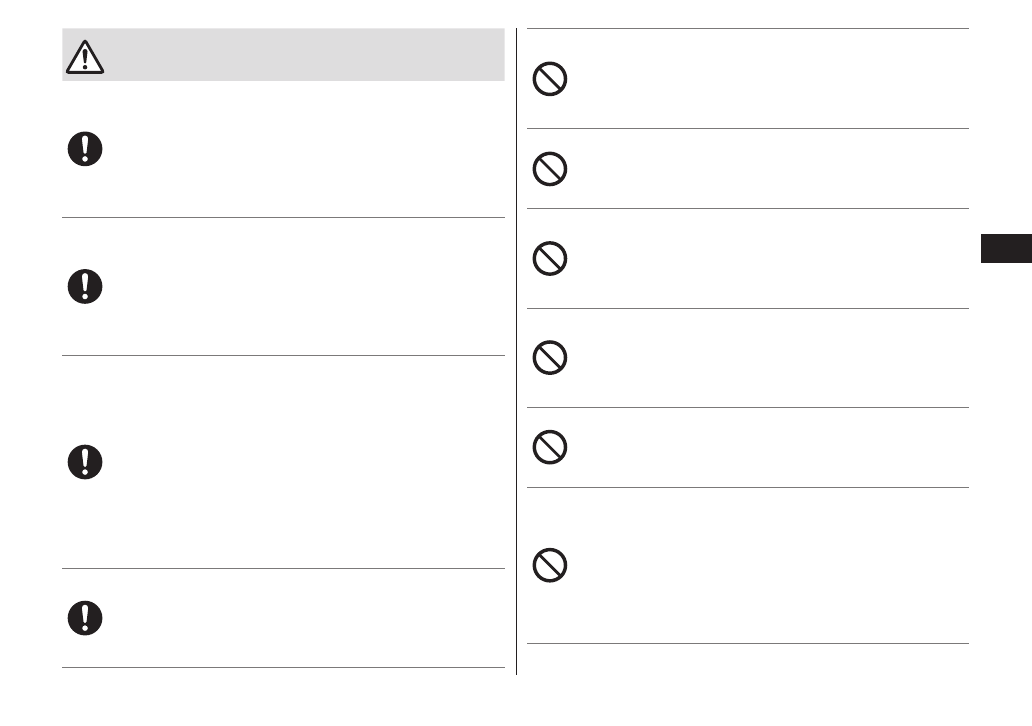Click the second prohibition circle icon from the top
The image size is (1032, 726).
point(550,169)
